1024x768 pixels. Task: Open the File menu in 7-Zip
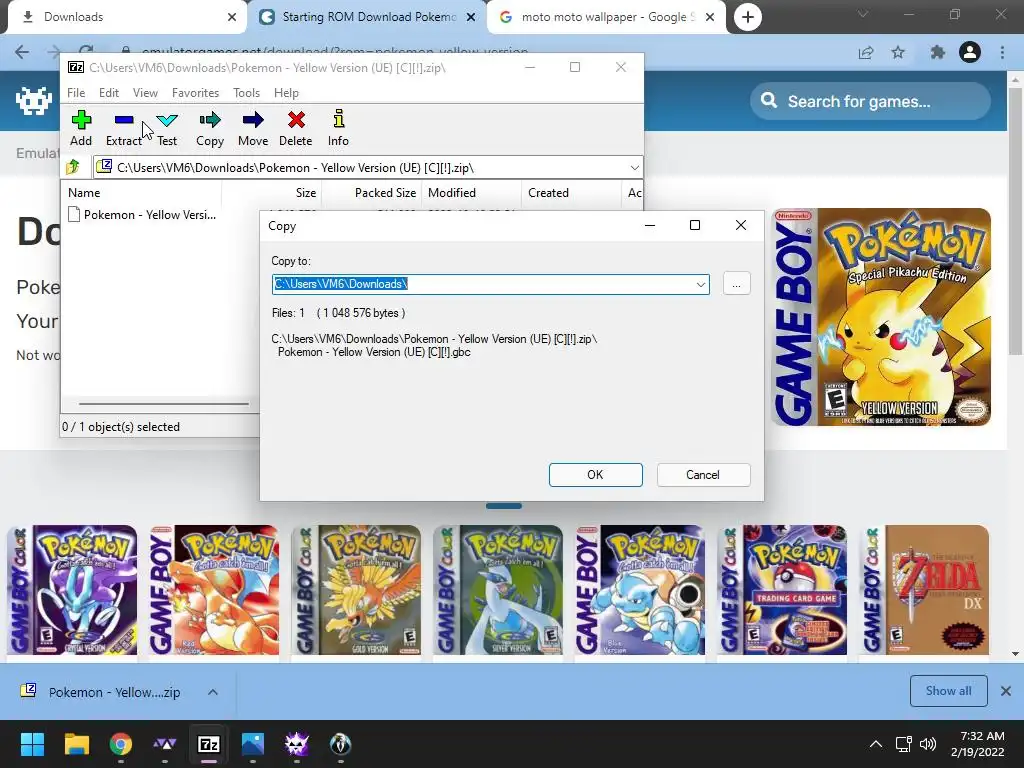tap(76, 93)
